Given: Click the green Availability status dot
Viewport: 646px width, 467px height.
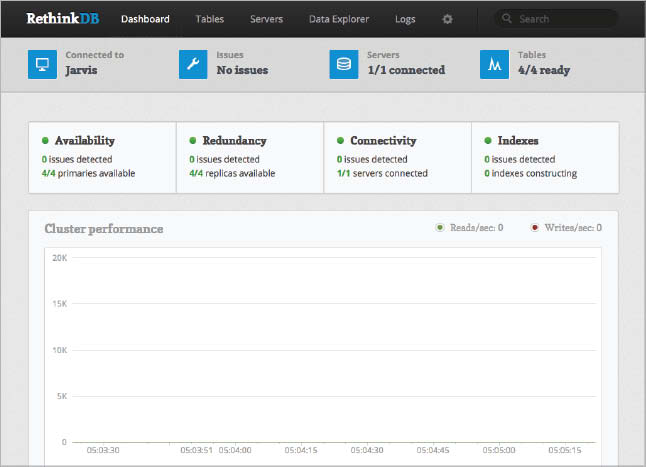Looking at the screenshot, I should click(x=45, y=141).
